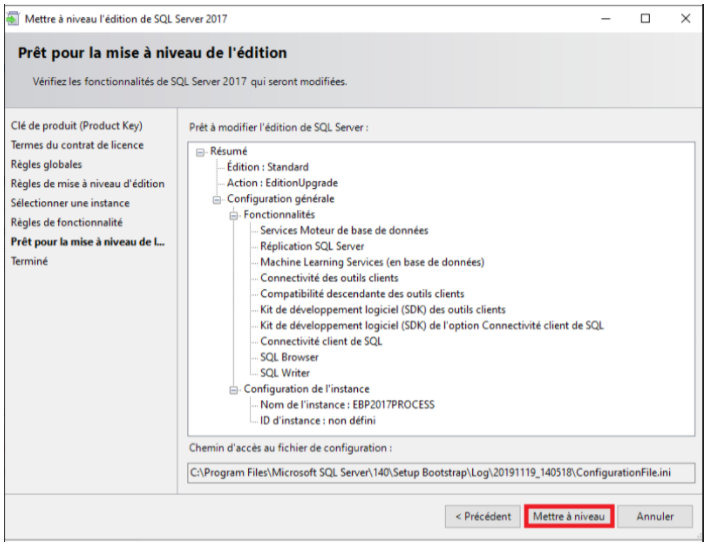Select the Prêt pour la mise à niveau step
709x547 pixels.
pyautogui.click(x=88, y=242)
